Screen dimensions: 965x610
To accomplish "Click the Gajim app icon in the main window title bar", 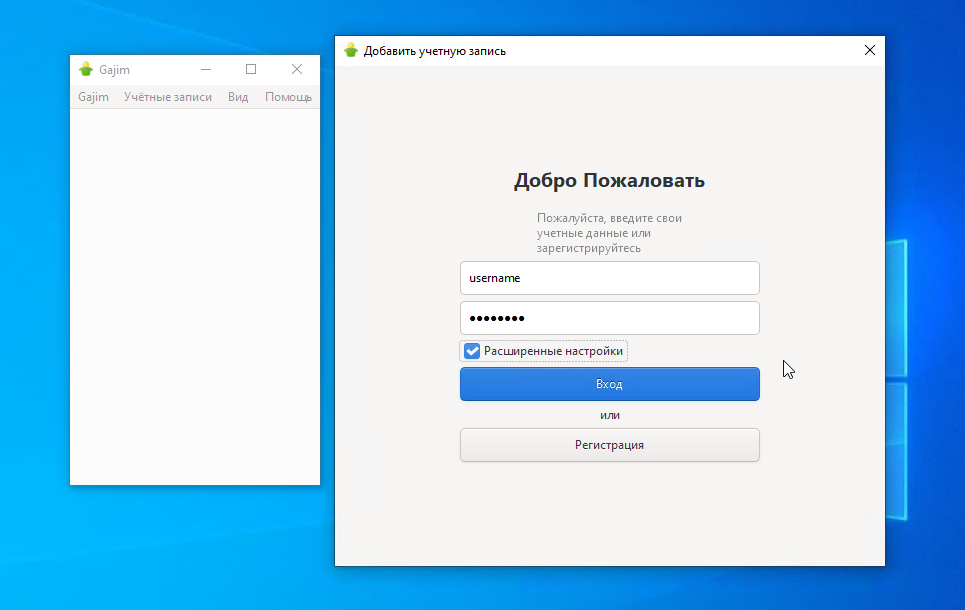I will [x=86, y=70].
